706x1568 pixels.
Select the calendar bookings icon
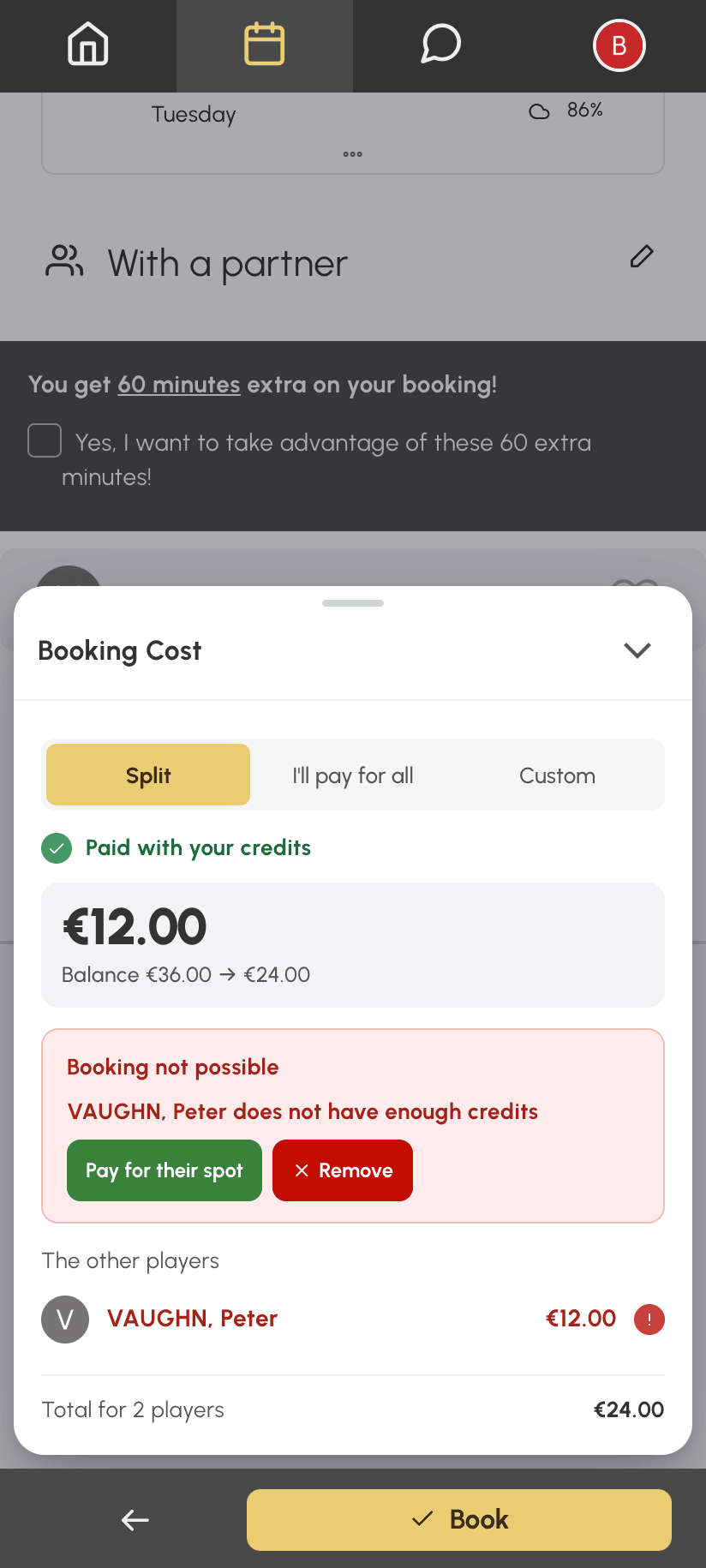pyautogui.click(x=265, y=45)
